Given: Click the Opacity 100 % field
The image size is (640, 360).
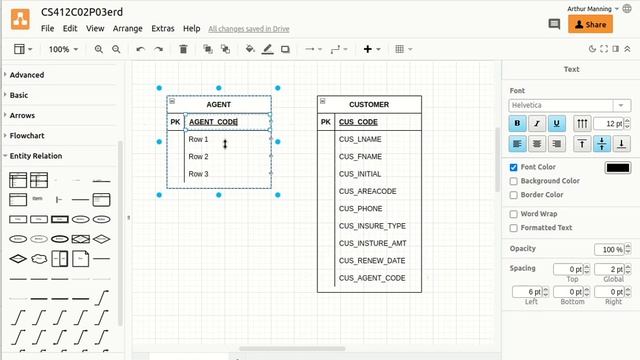Looking at the screenshot, I should click(x=609, y=249).
